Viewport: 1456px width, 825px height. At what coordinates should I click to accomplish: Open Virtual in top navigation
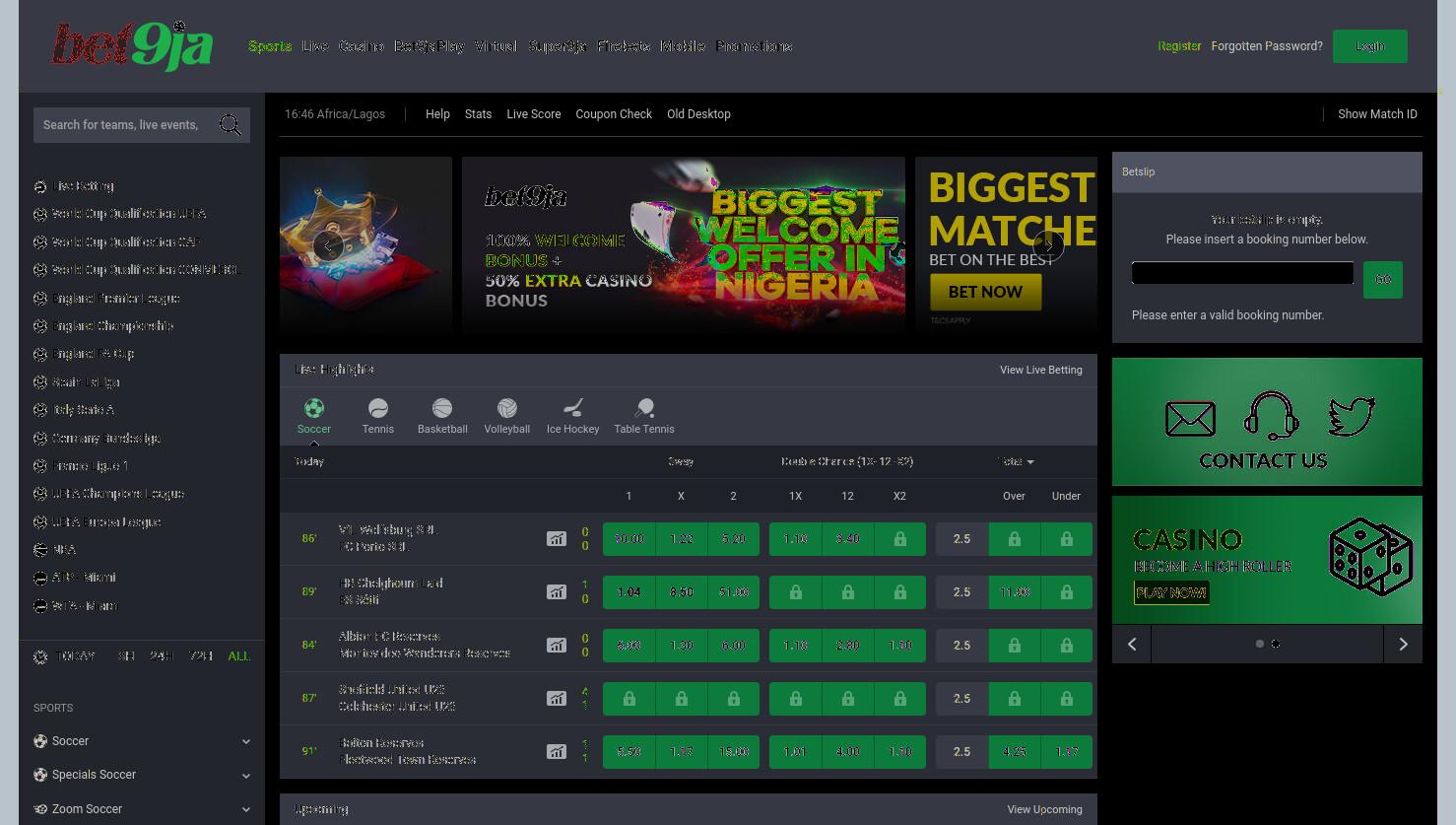coord(496,46)
